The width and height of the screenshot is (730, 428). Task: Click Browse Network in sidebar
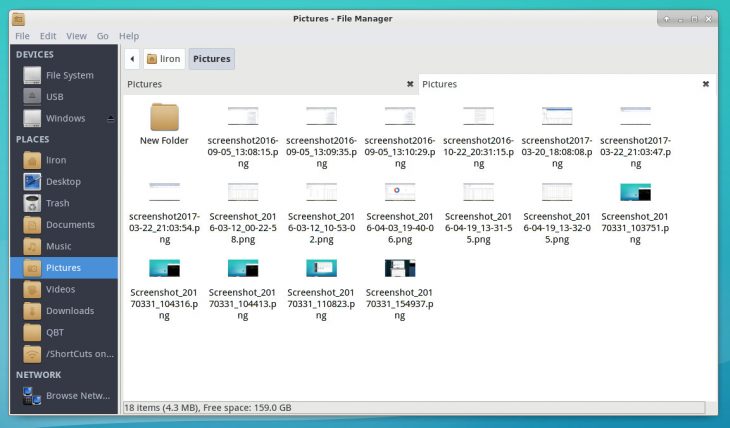tap(64, 396)
